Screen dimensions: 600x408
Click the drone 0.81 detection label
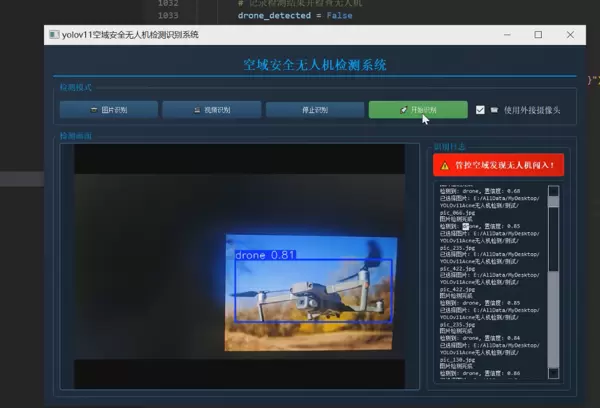[x=265, y=255]
